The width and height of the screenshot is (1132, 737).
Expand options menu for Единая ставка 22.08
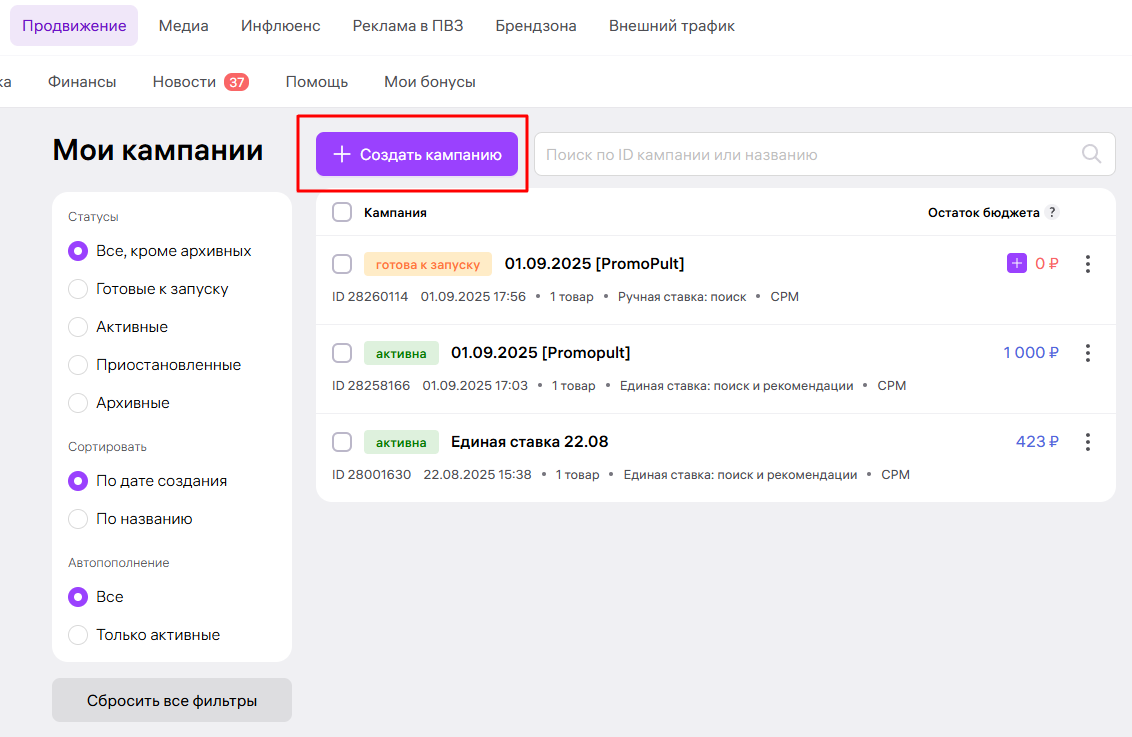(x=1088, y=442)
